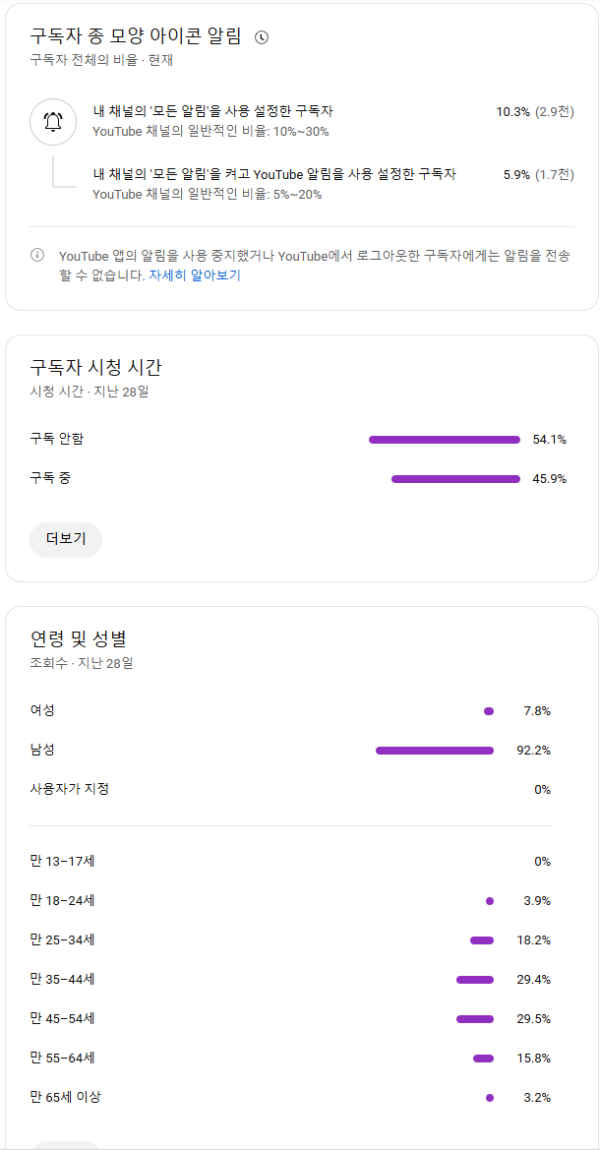The height and width of the screenshot is (1150, 600).
Task: Click the '구독 중' 45.9% bar
Action: point(455,479)
